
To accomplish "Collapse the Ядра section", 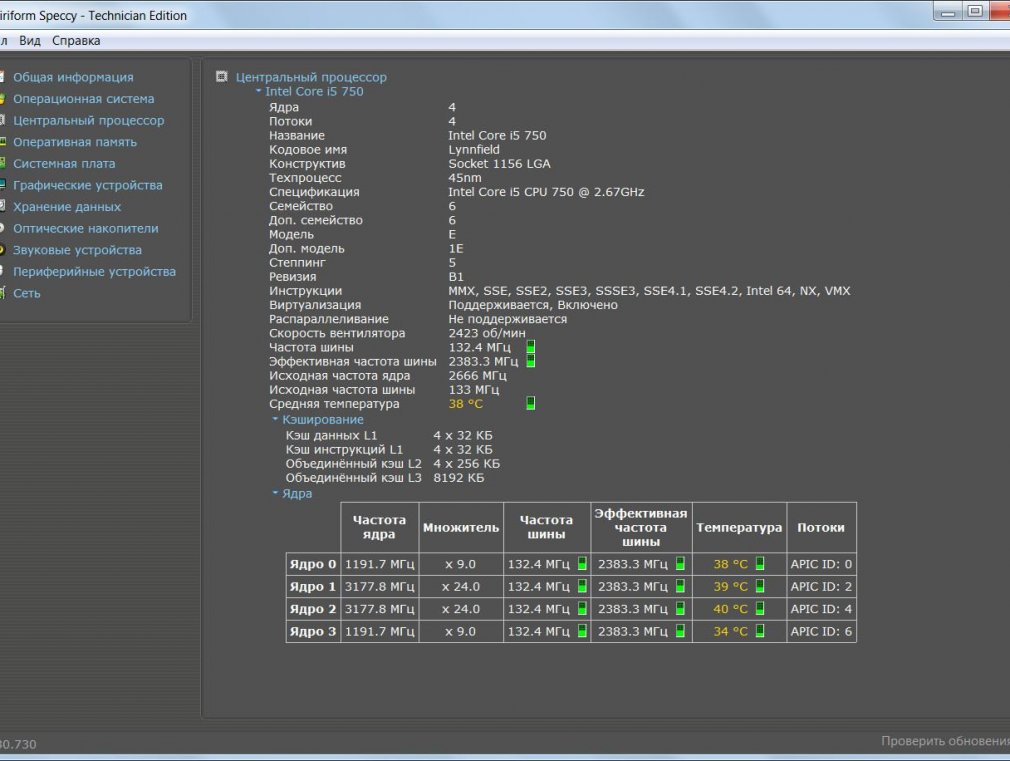I will click(x=275, y=493).
